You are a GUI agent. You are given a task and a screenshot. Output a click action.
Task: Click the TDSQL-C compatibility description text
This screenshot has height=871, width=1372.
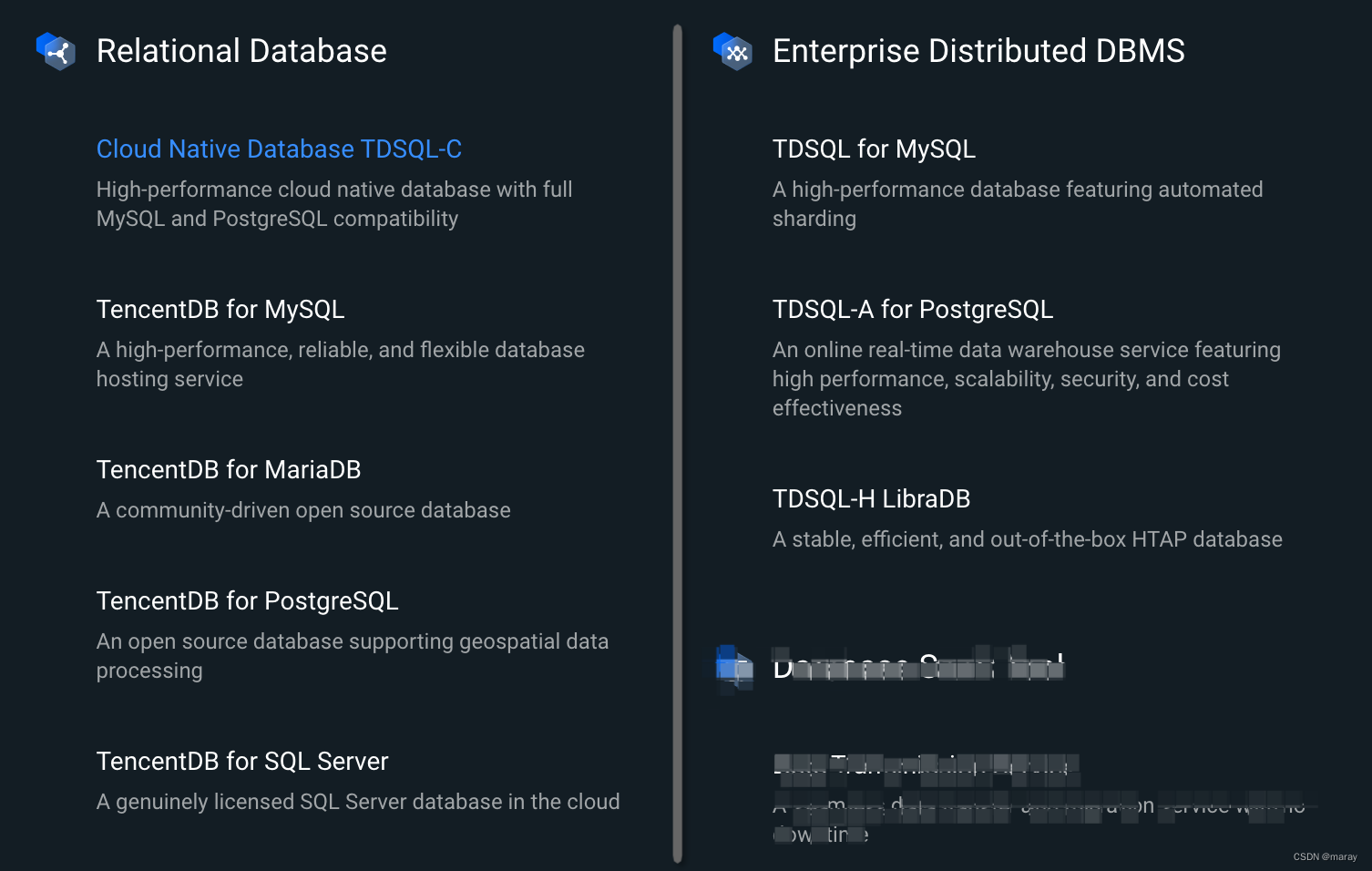click(x=334, y=203)
